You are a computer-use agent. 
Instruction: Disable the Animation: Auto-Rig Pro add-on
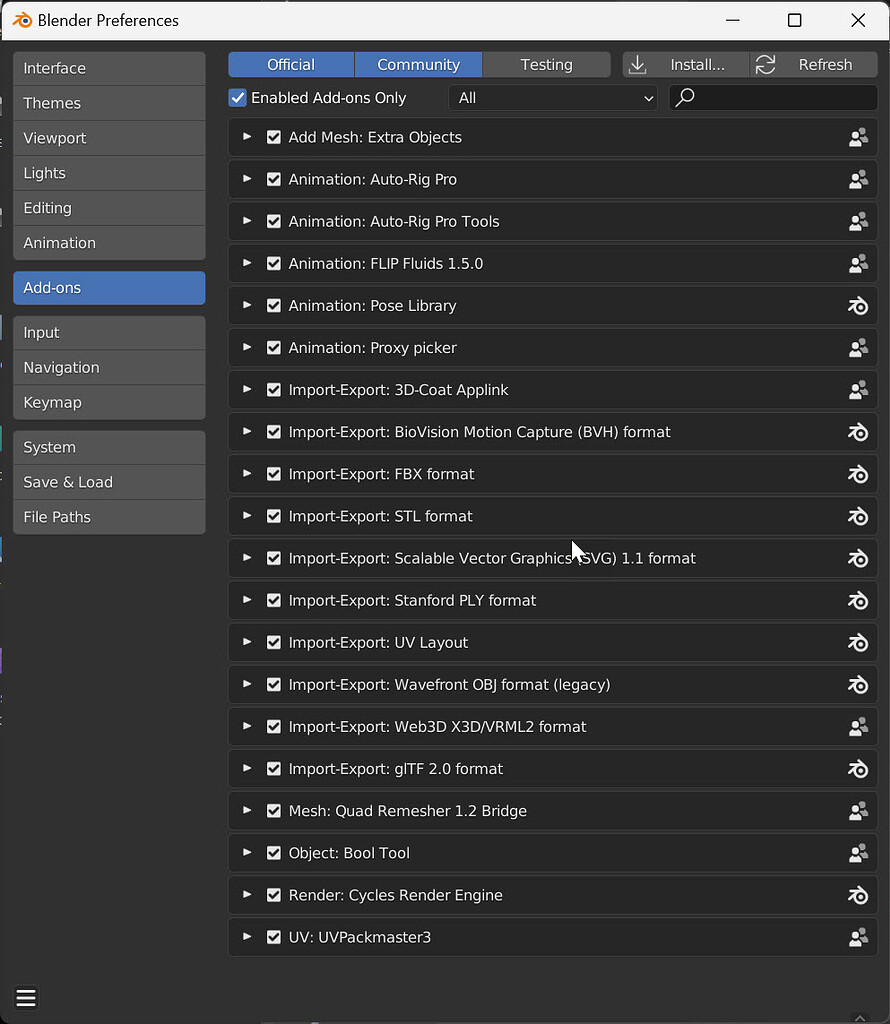(273, 179)
